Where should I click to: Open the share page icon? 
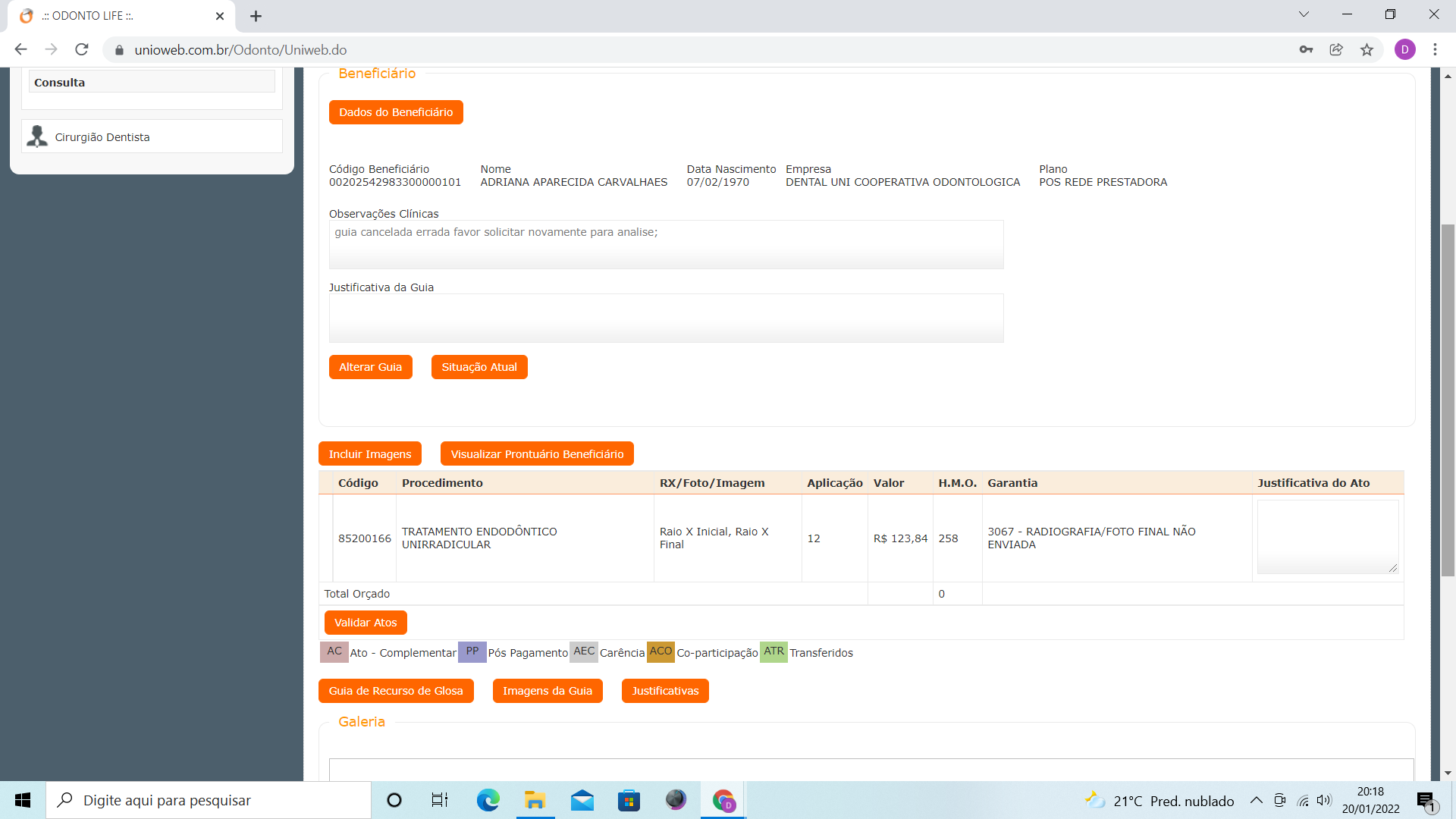[x=1336, y=50]
